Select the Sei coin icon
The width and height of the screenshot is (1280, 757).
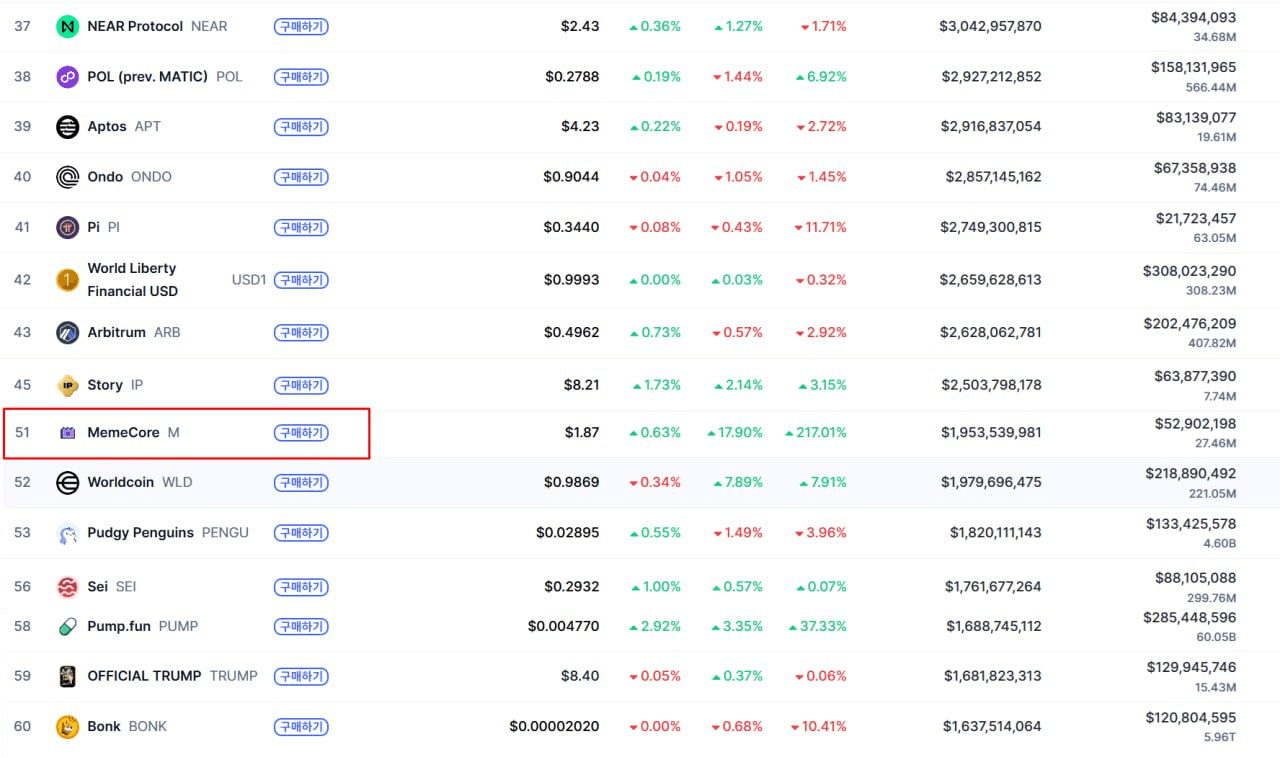pos(67,587)
